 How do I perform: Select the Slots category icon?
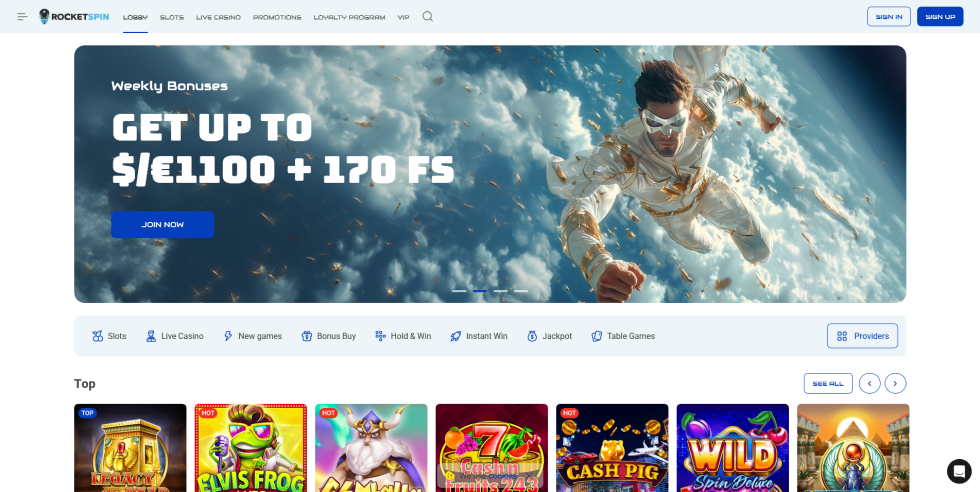[x=98, y=336]
